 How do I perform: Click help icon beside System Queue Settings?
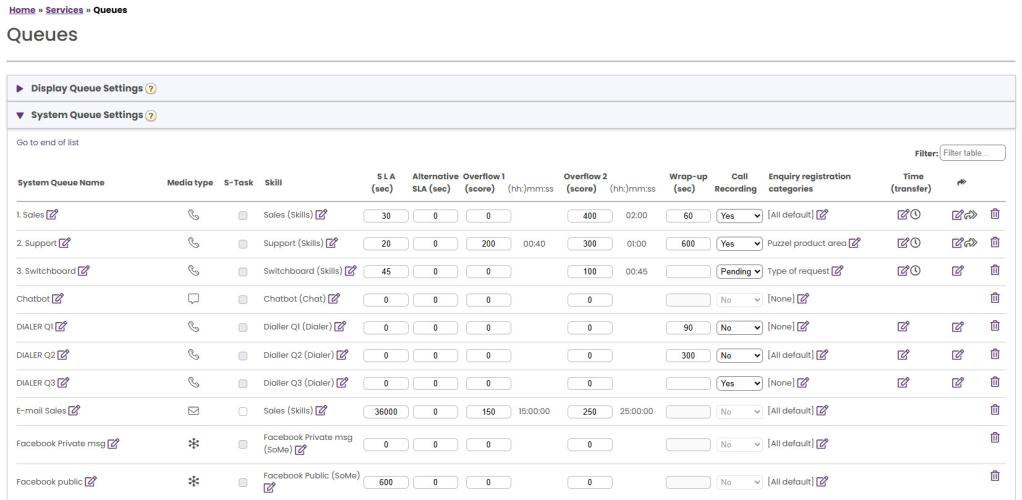150,115
